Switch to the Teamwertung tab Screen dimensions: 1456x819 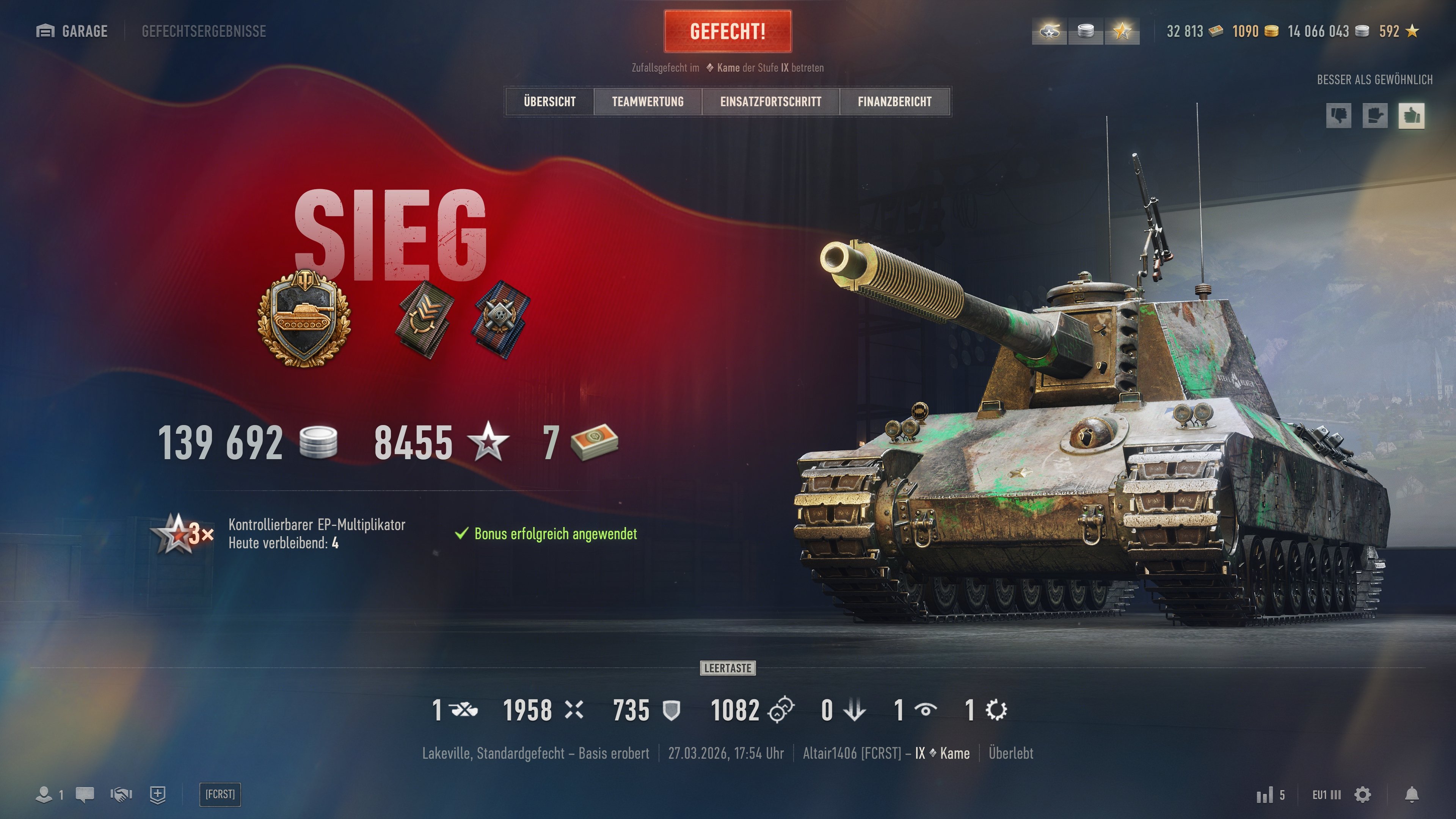(x=648, y=102)
